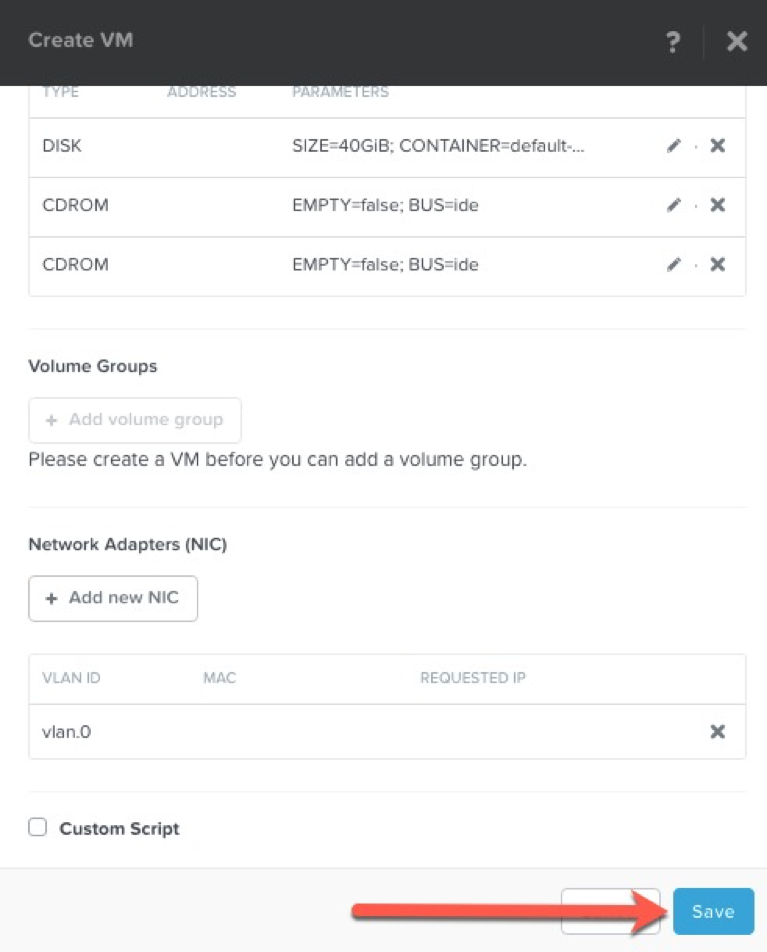Save the new VM

pos(713,911)
